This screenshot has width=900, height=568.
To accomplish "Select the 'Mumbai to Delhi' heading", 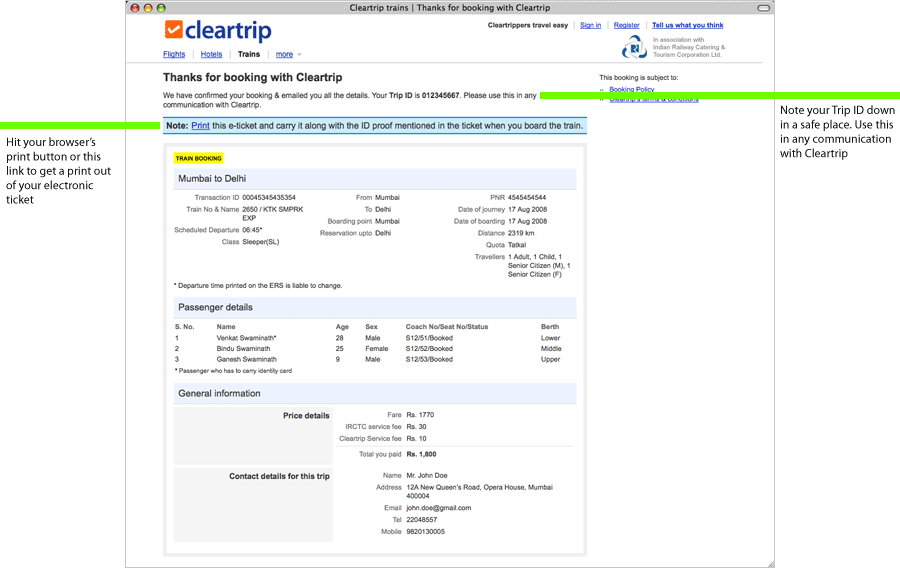I will pos(212,178).
